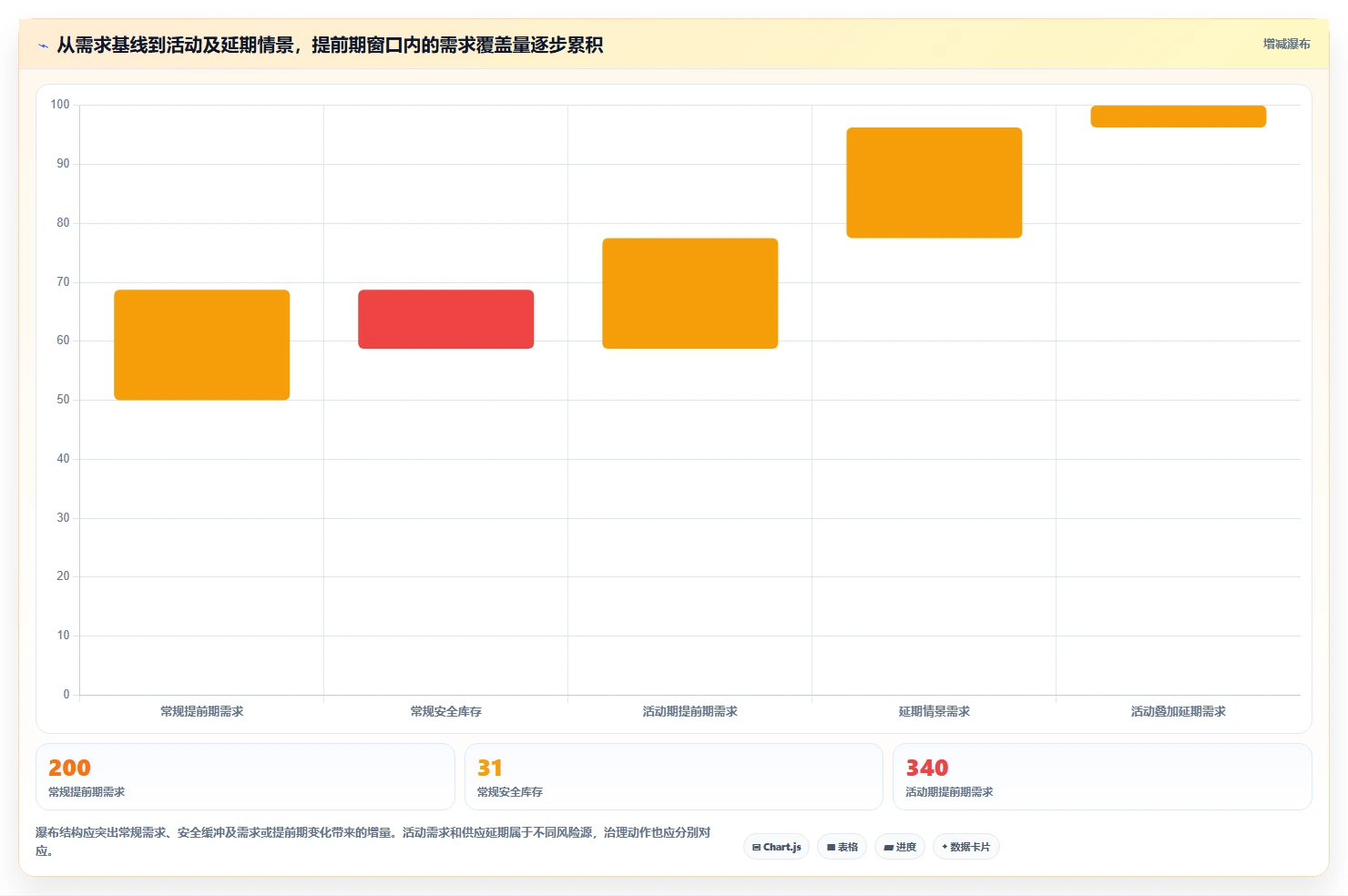Click the 延期情景需求 orange bar

(934, 183)
